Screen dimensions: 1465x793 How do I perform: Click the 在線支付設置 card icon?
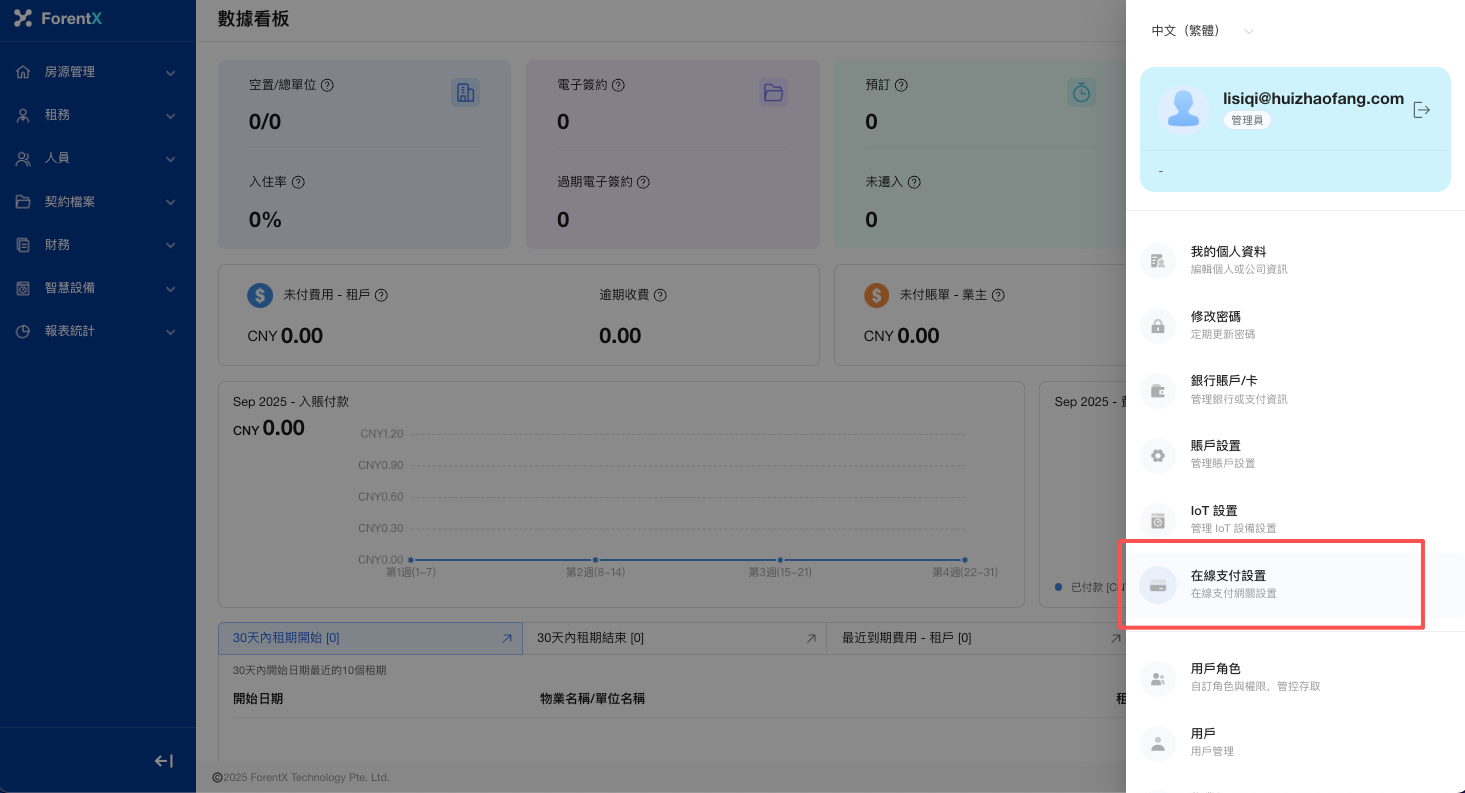click(x=1158, y=586)
